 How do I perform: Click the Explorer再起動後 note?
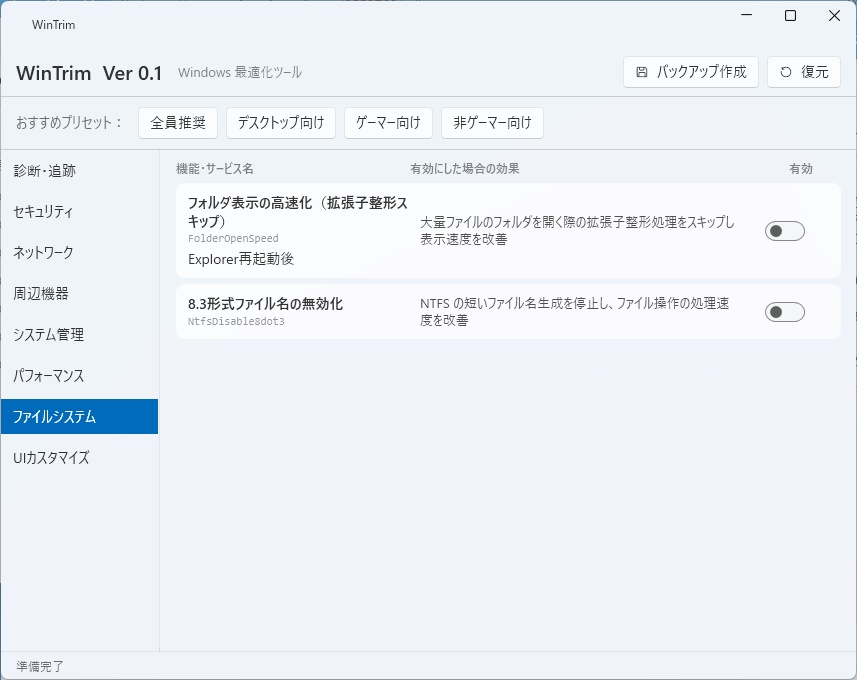point(241,259)
